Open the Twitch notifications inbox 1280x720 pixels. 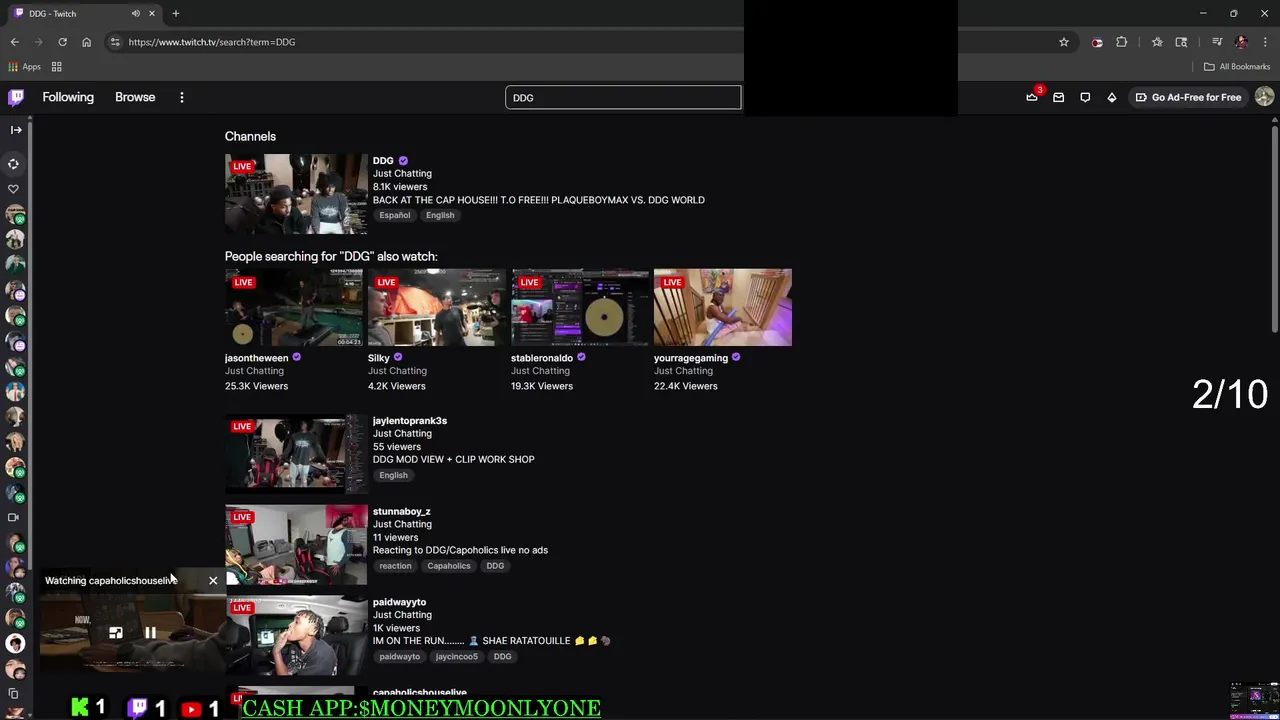1058,97
